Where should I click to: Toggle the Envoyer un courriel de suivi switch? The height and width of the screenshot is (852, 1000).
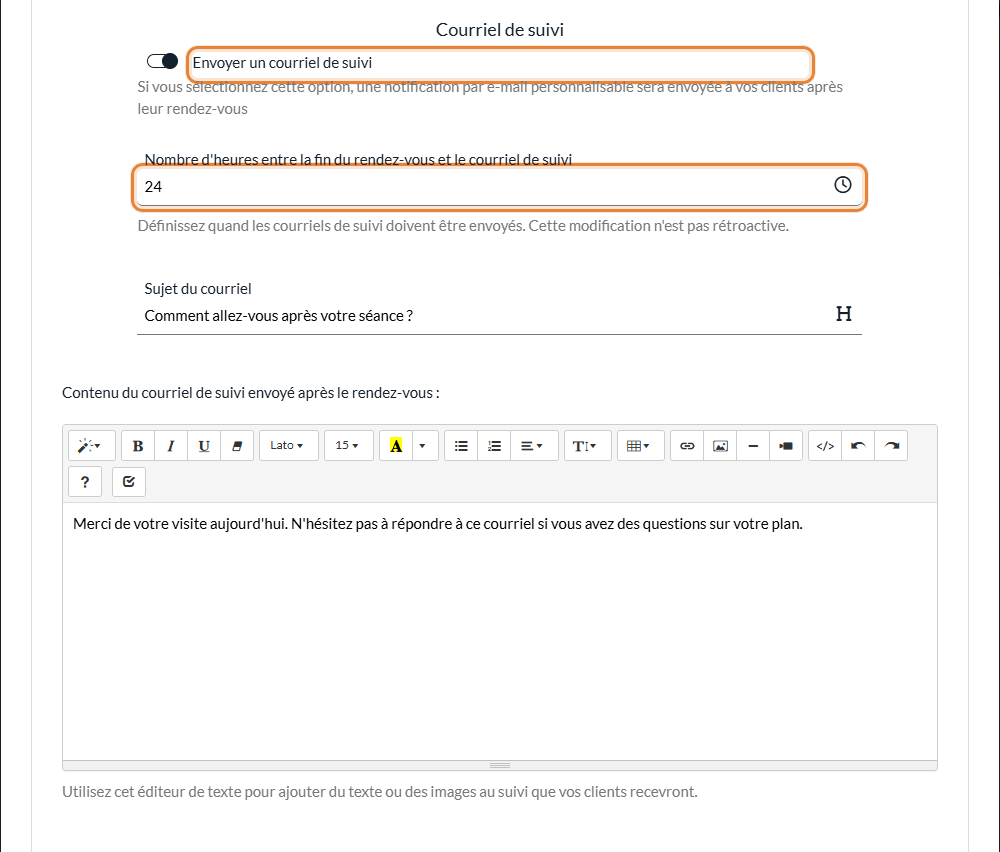[x=162, y=61]
